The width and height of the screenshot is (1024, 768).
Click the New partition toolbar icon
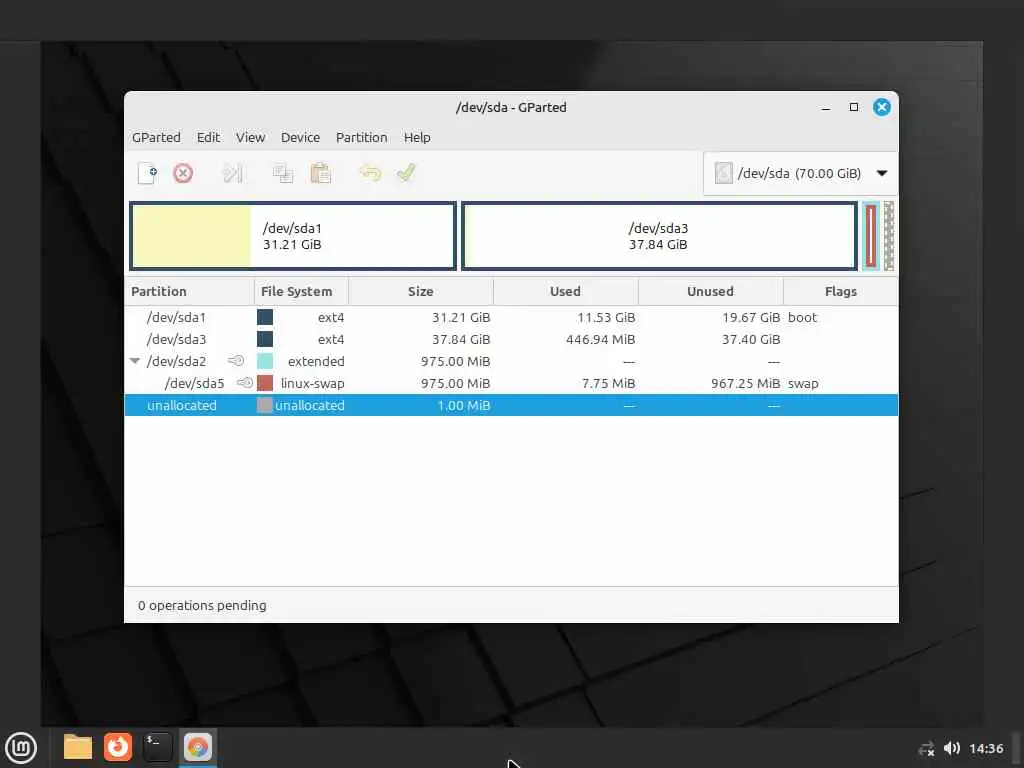click(x=148, y=174)
